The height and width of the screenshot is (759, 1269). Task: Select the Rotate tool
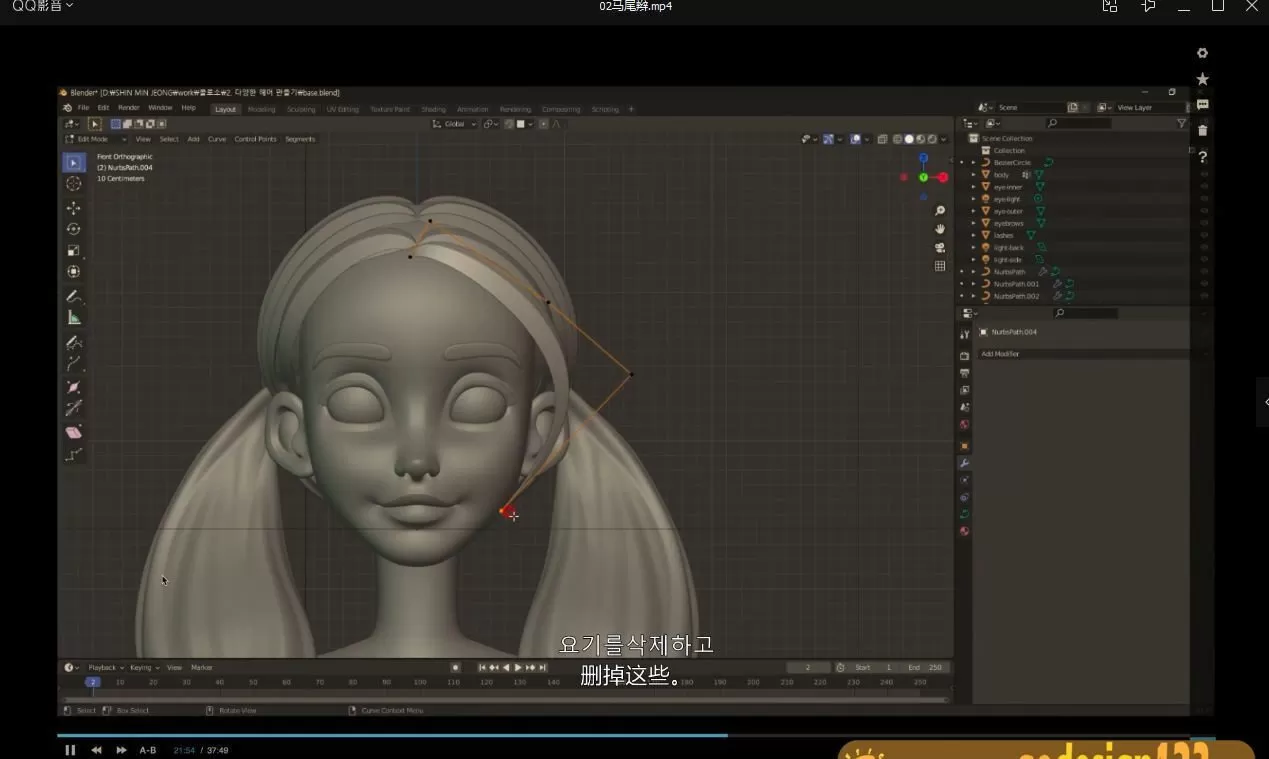point(73,228)
